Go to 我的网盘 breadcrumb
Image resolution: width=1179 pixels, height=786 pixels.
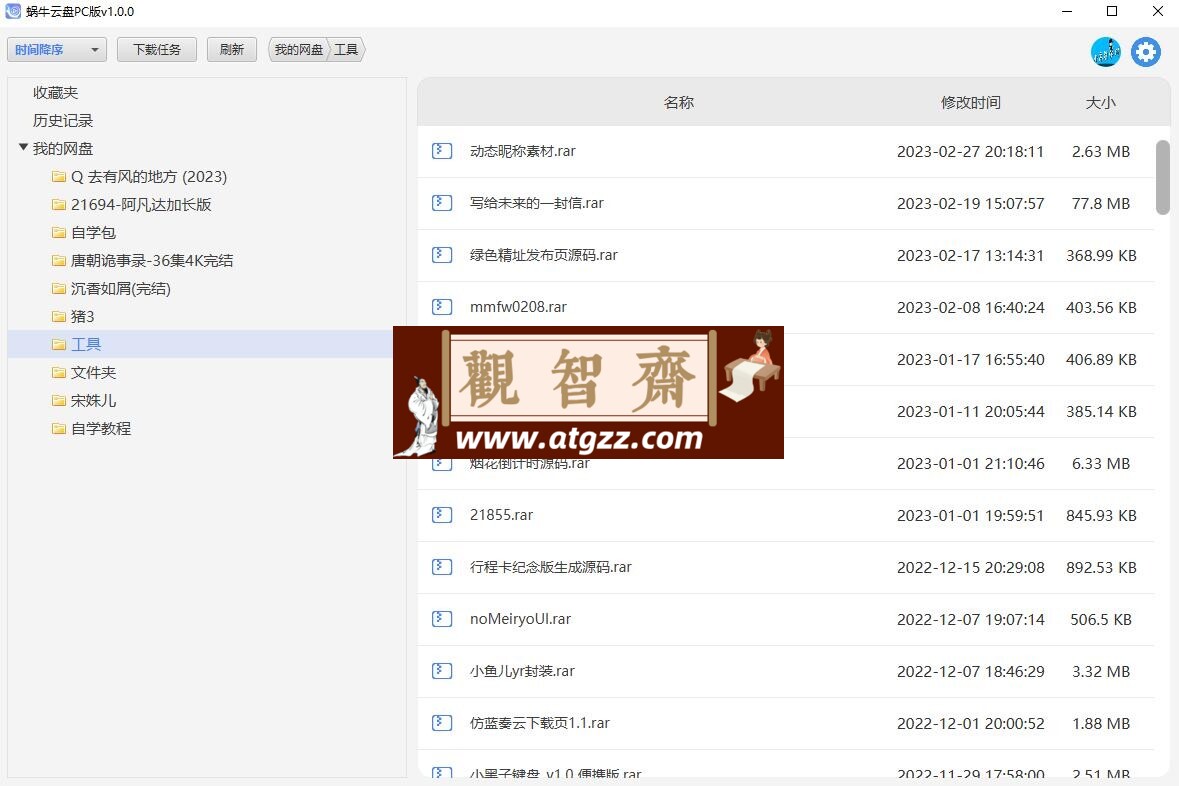click(299, 50)
